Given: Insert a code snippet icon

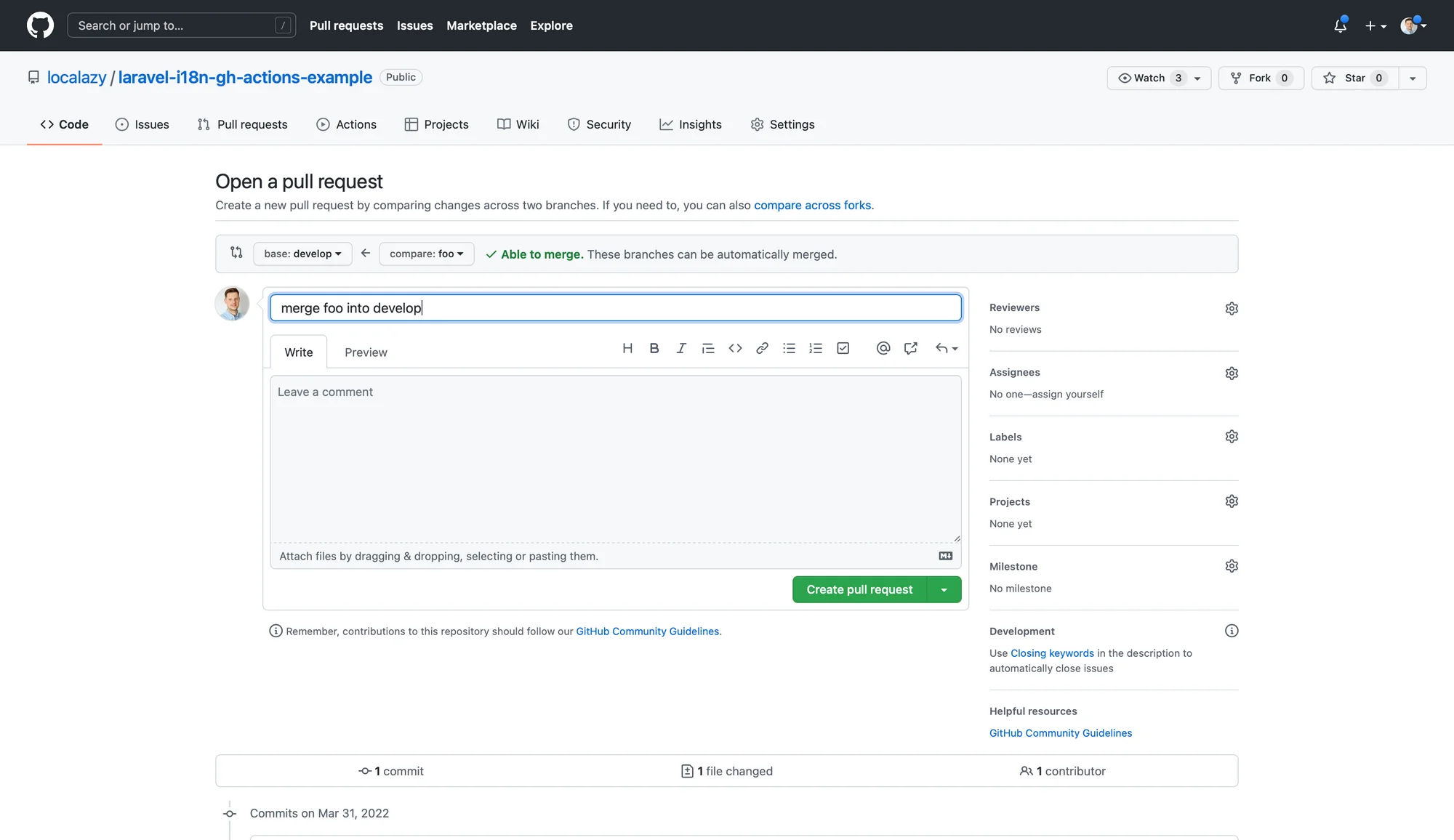Looking at the screenshot, I should click(x=735, y=348).
